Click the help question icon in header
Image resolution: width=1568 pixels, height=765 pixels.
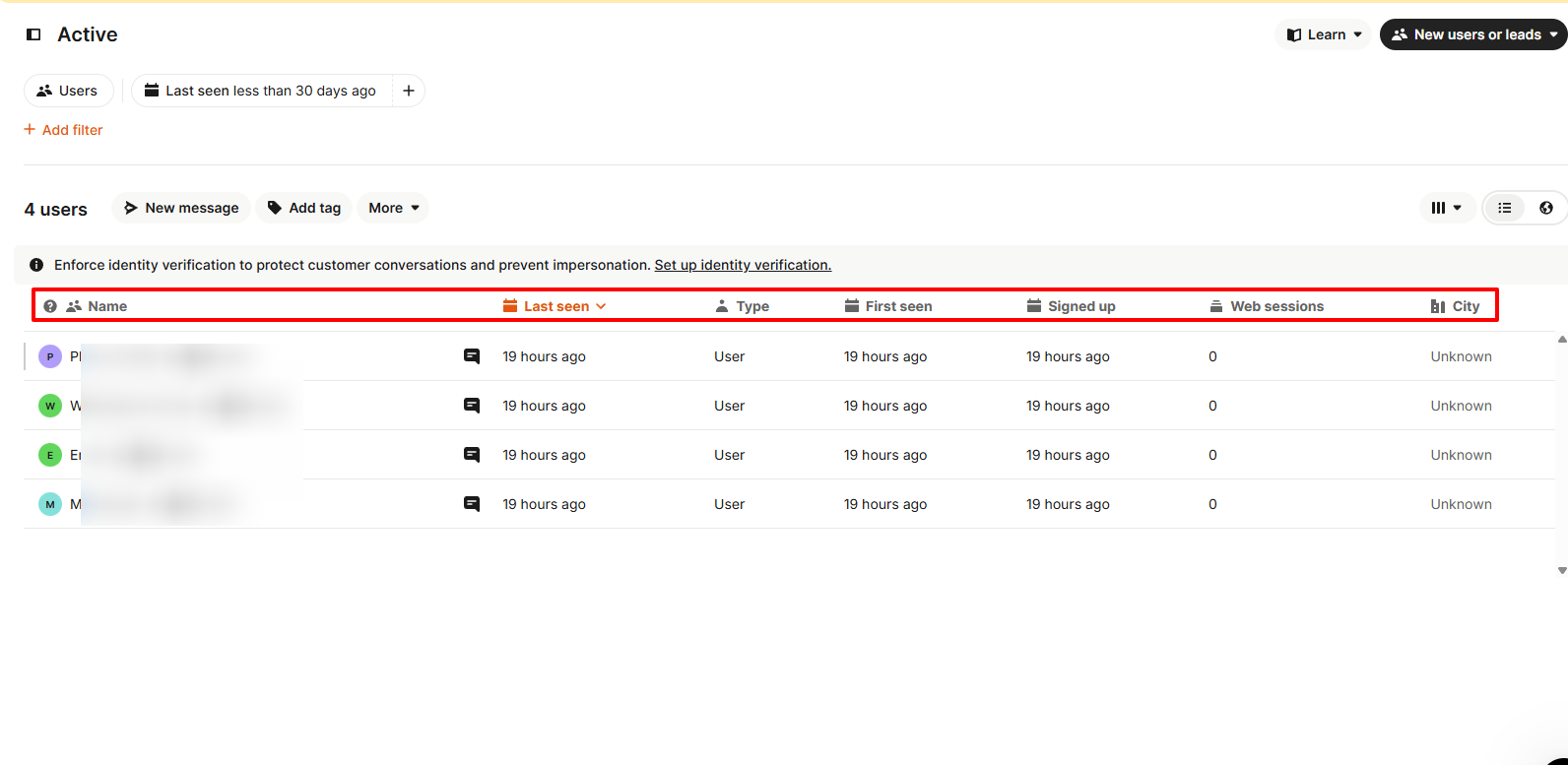(50, 306)
